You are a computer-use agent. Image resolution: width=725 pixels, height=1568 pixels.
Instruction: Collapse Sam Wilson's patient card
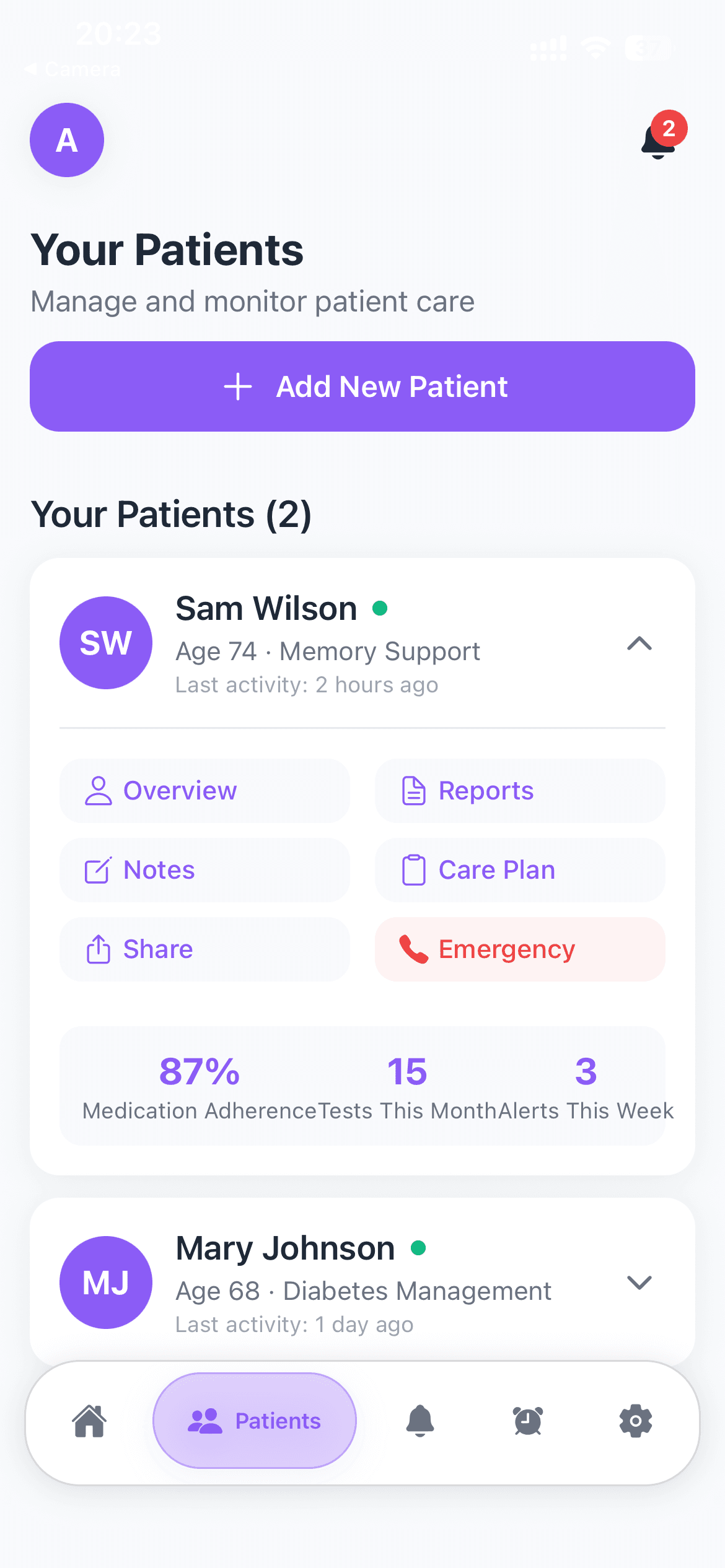(639, 644)
